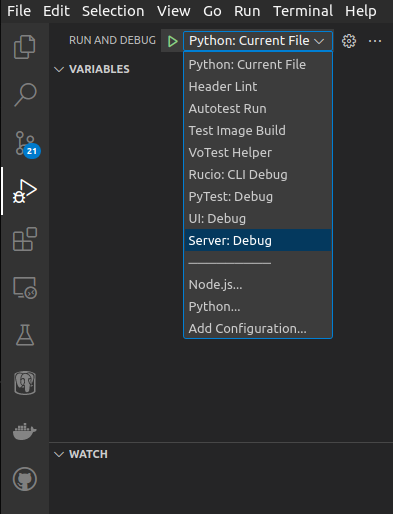Choose the highlighted Server: Debug configuration
Screen dimensions: 393x514
(258, 240)
